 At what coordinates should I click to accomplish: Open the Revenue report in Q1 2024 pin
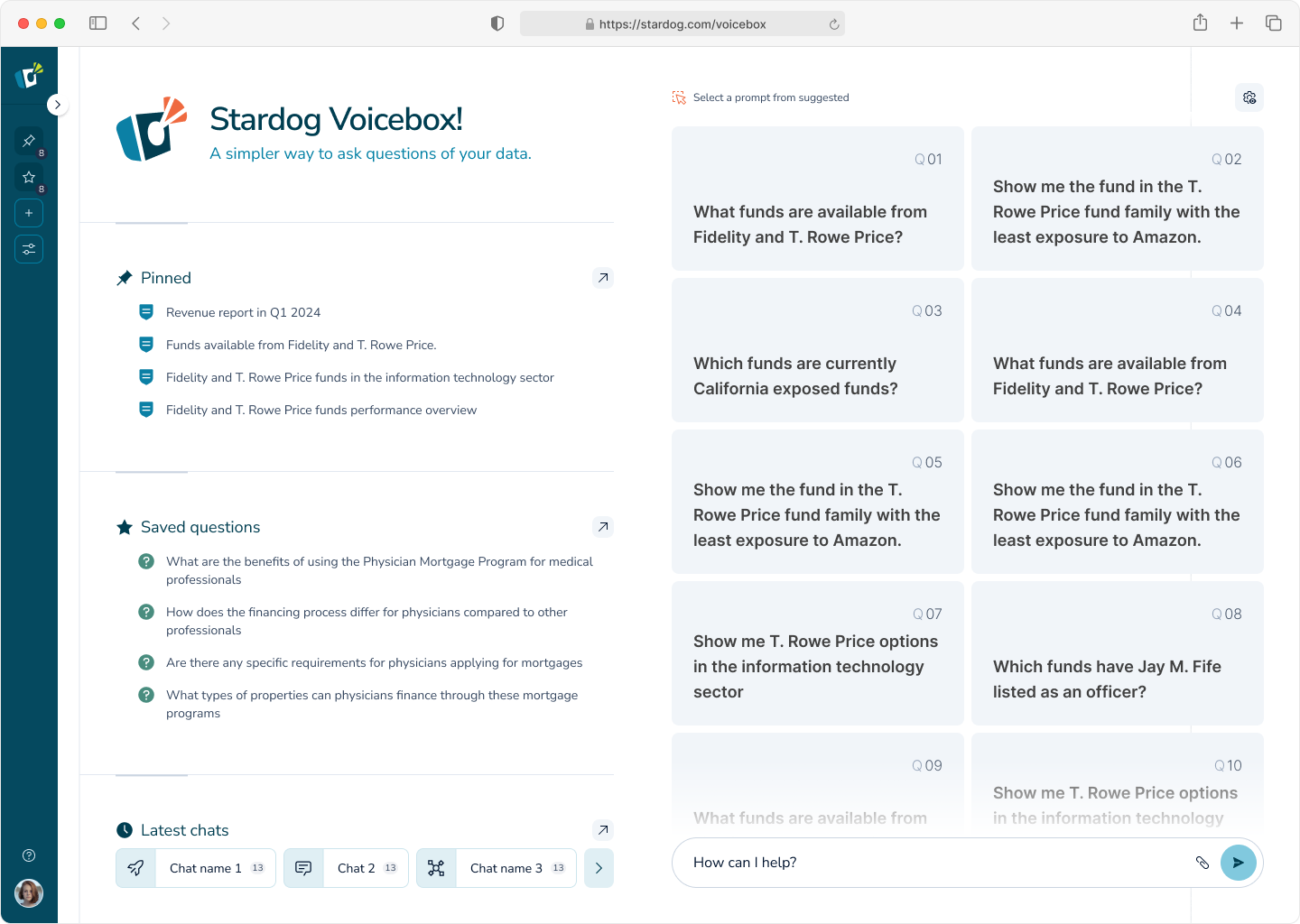[243, 312]
